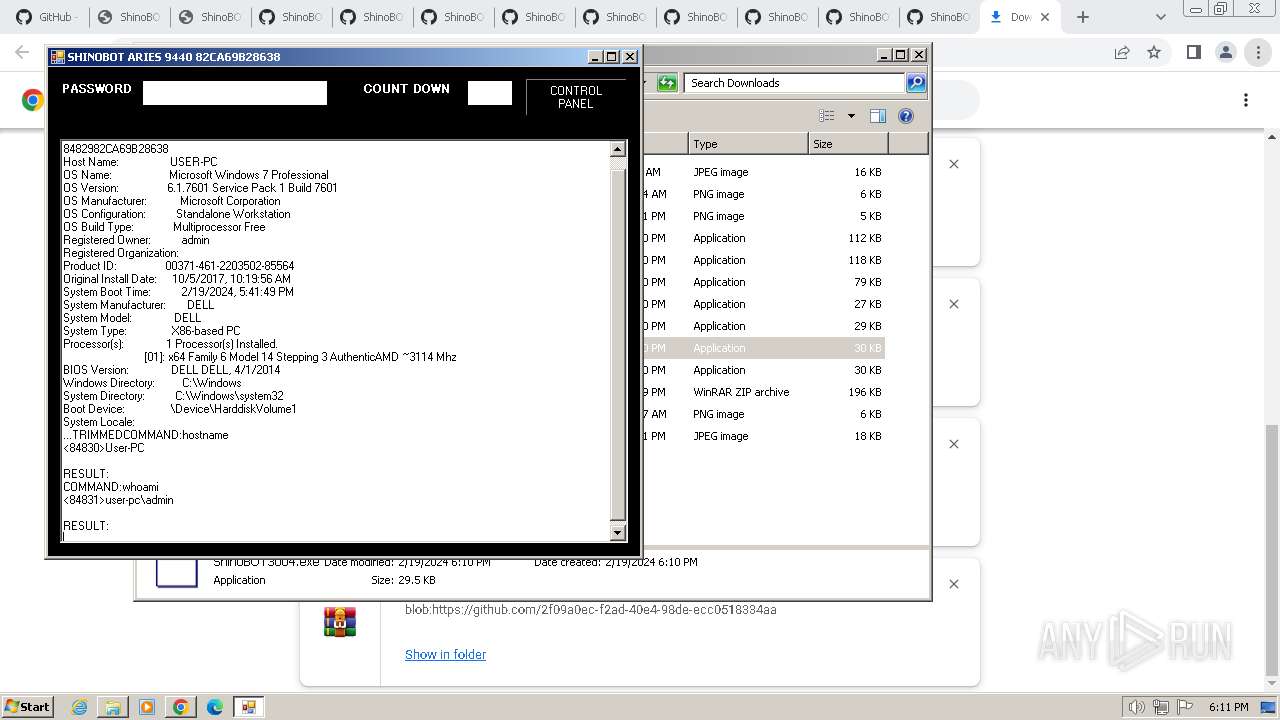Open Chrome tab search chevron
1280x720 pixels.
point(1160,17)
